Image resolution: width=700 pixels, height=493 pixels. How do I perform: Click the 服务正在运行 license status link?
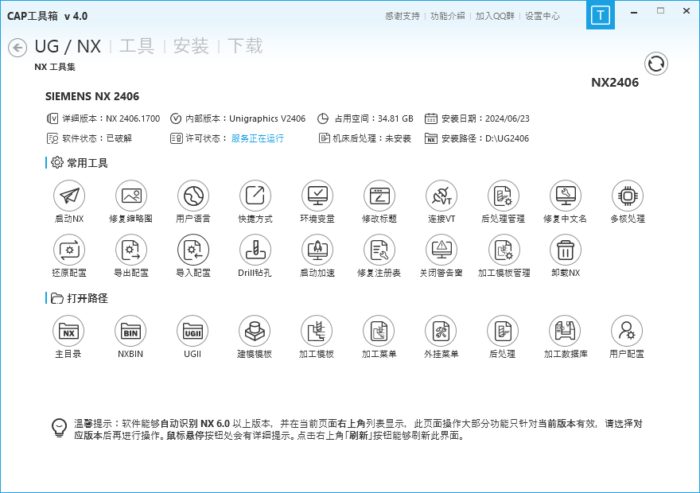257,138
